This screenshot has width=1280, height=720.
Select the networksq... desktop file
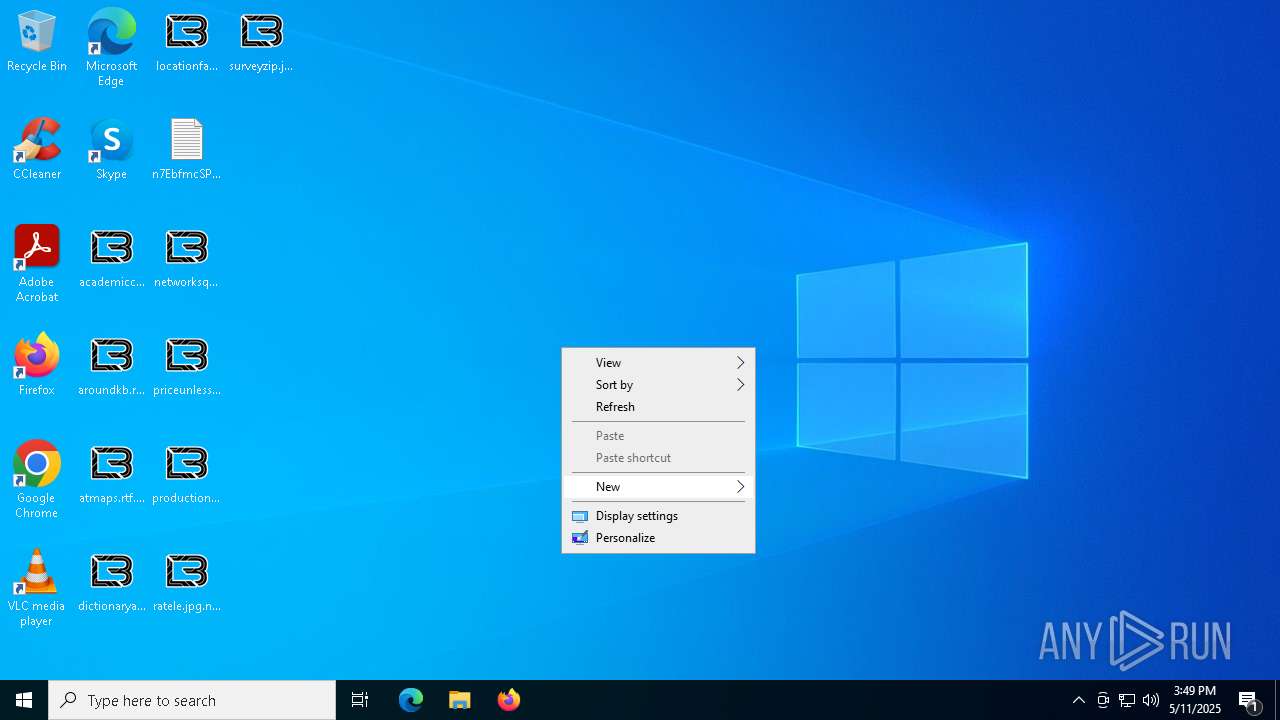click(187, 259)
